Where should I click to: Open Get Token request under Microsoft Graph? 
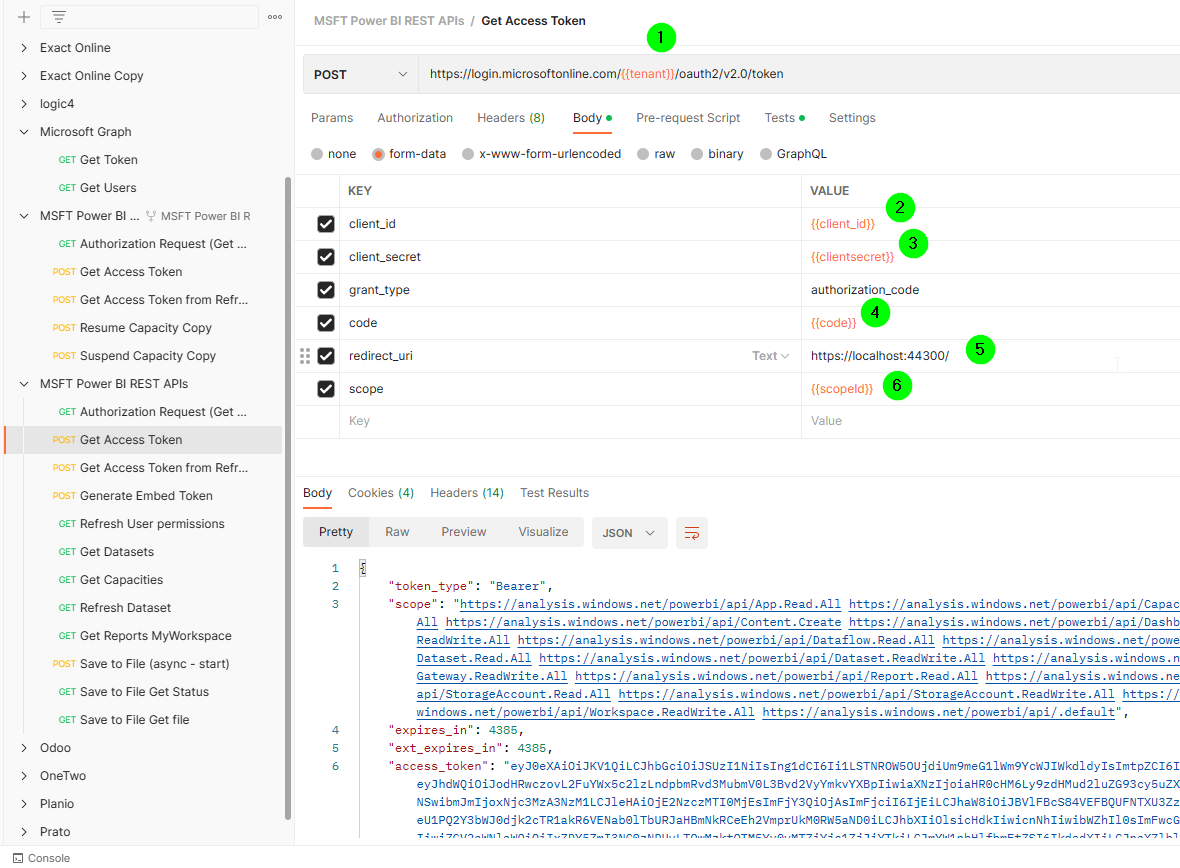108,160
